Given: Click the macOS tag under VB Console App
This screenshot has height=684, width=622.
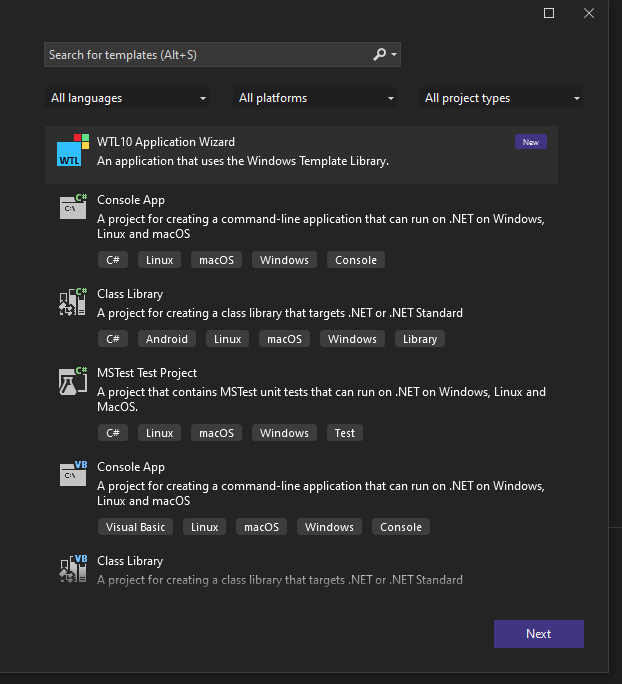Looking at the screenshot, I should coord(261,527).
